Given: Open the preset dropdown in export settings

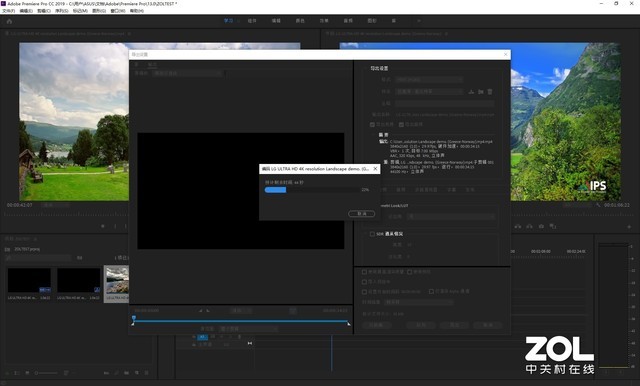Looking at the screenshot, I should 429,92.
